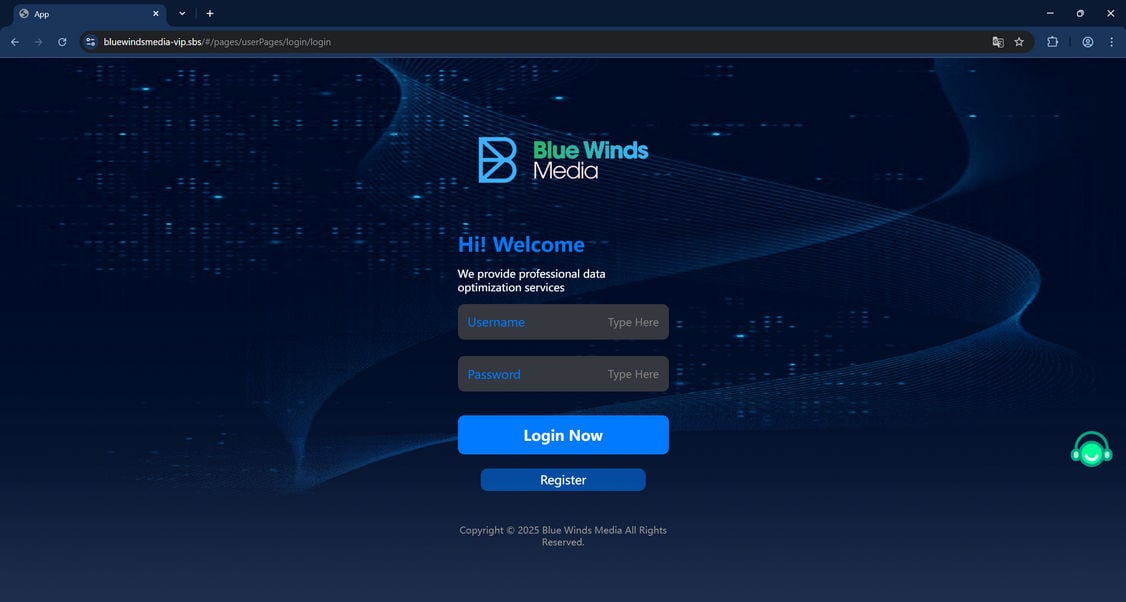
Task: Reload the login page
Action: click(x=62, y=42)
